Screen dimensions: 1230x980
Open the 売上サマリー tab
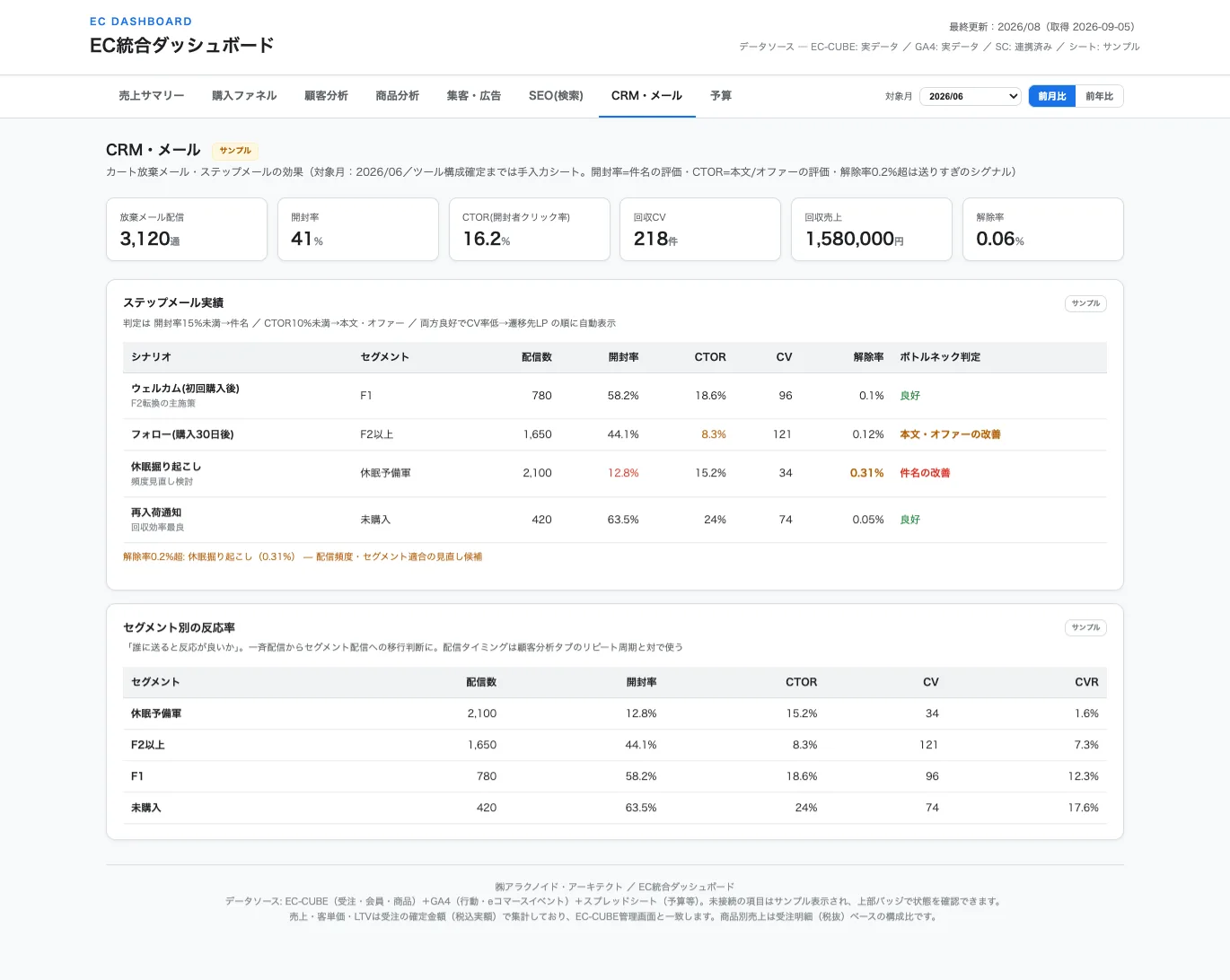pos(151,96)
